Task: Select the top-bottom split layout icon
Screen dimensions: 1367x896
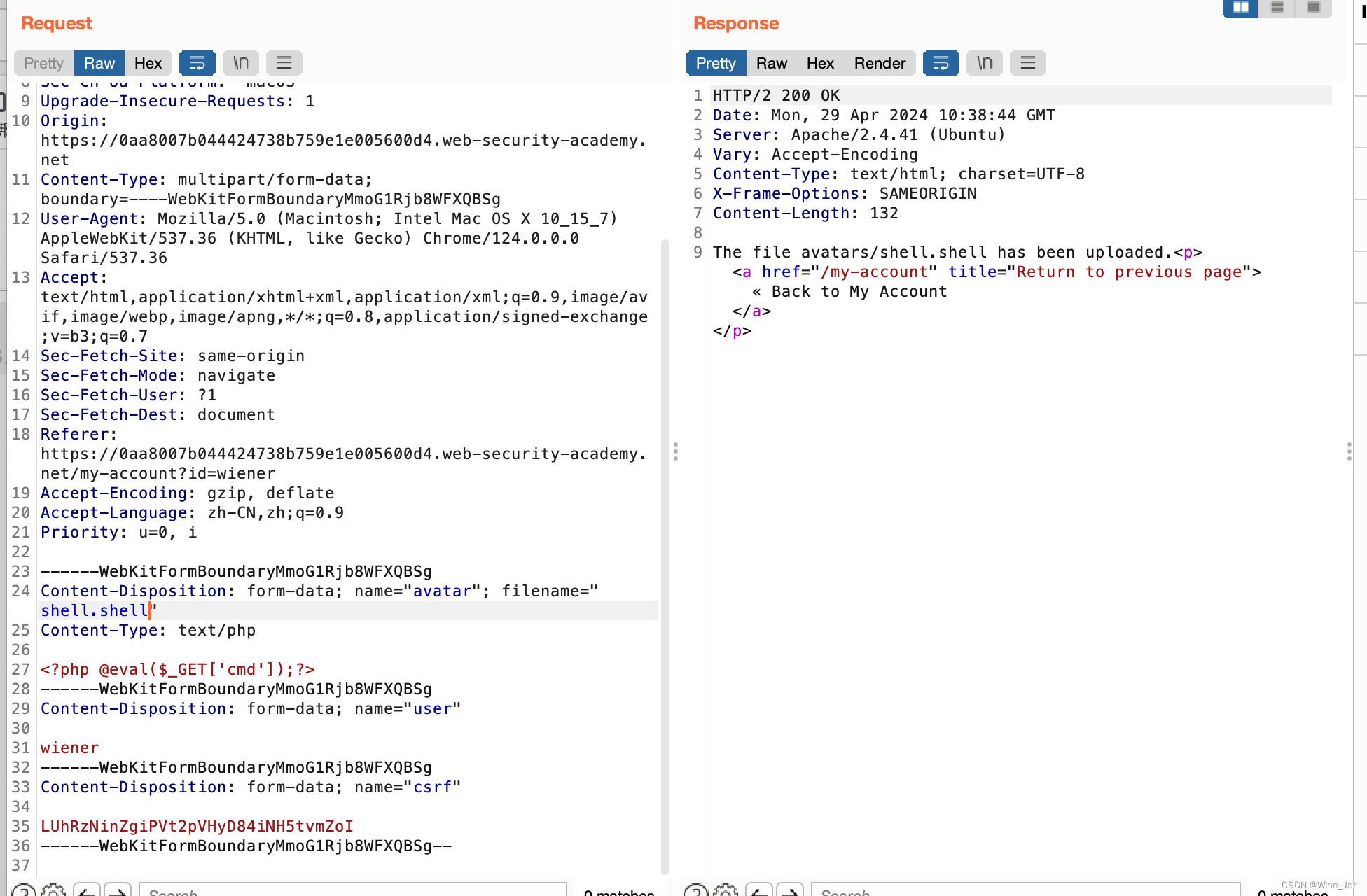Action: point(1277,8)
